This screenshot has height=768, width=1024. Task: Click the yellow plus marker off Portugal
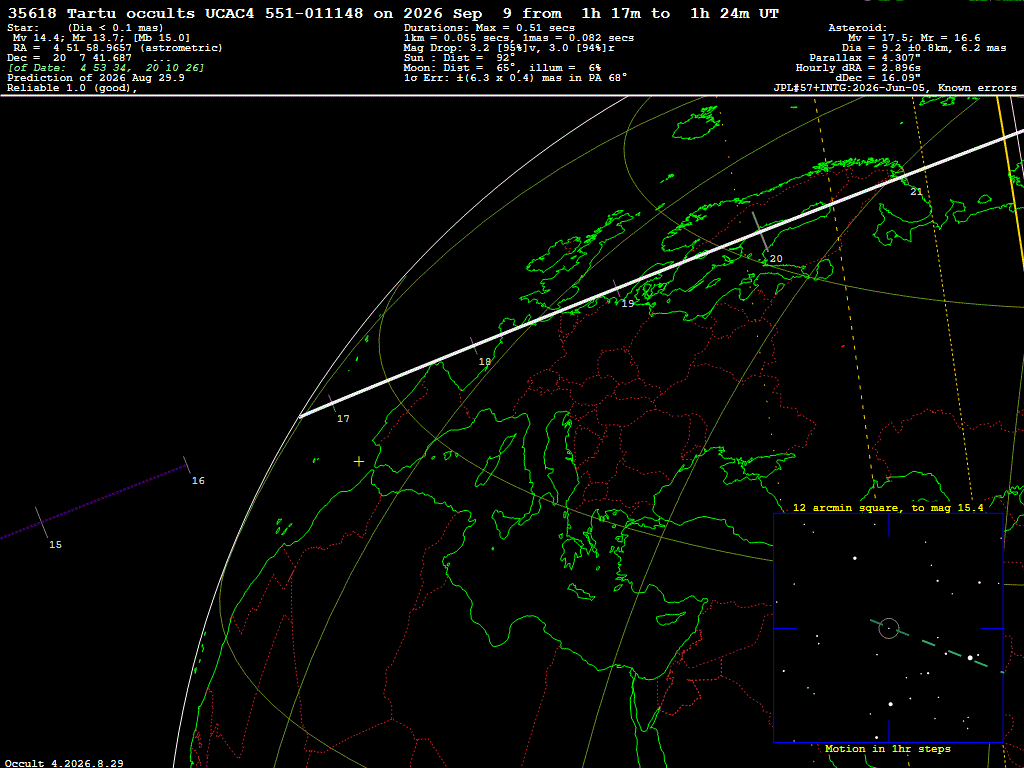click(x=359, y=462)
